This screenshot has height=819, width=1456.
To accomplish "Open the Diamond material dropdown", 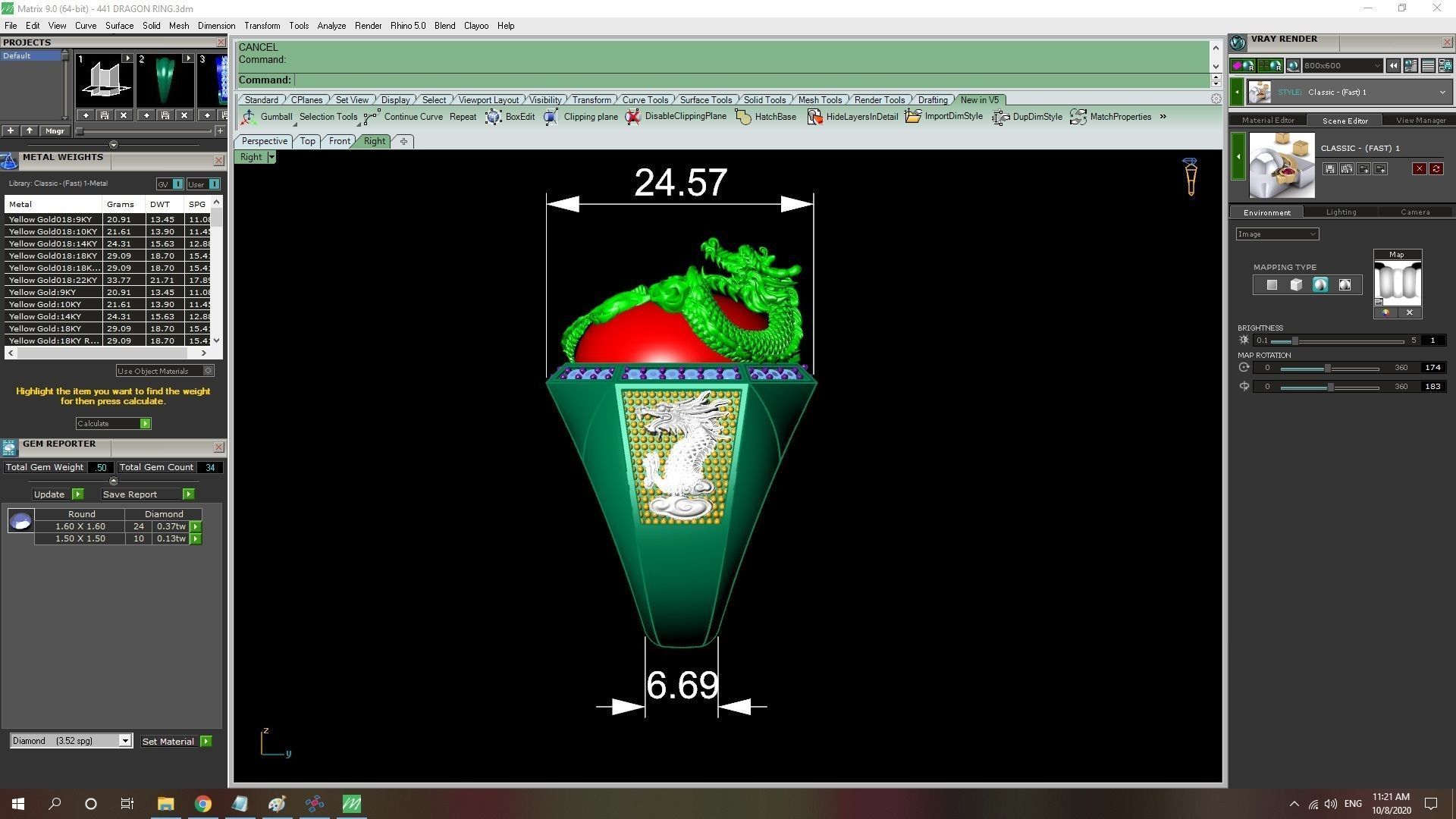I will coord(125,741).
